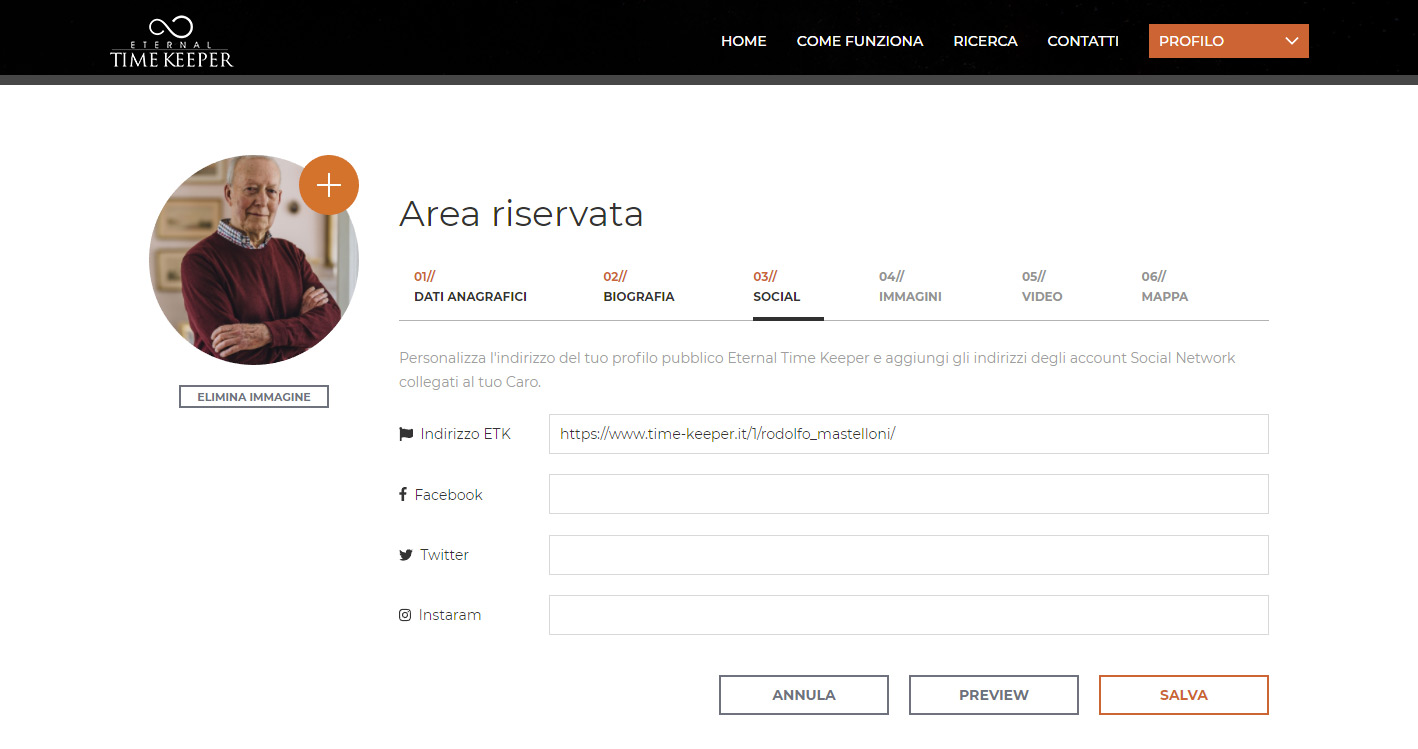Open the Mappa tab

click(1164, 287)
